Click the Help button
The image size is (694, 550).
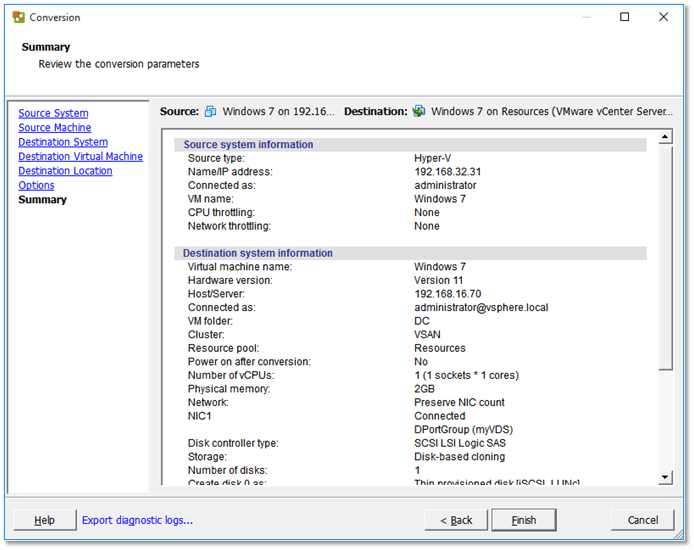pos(44,520)
